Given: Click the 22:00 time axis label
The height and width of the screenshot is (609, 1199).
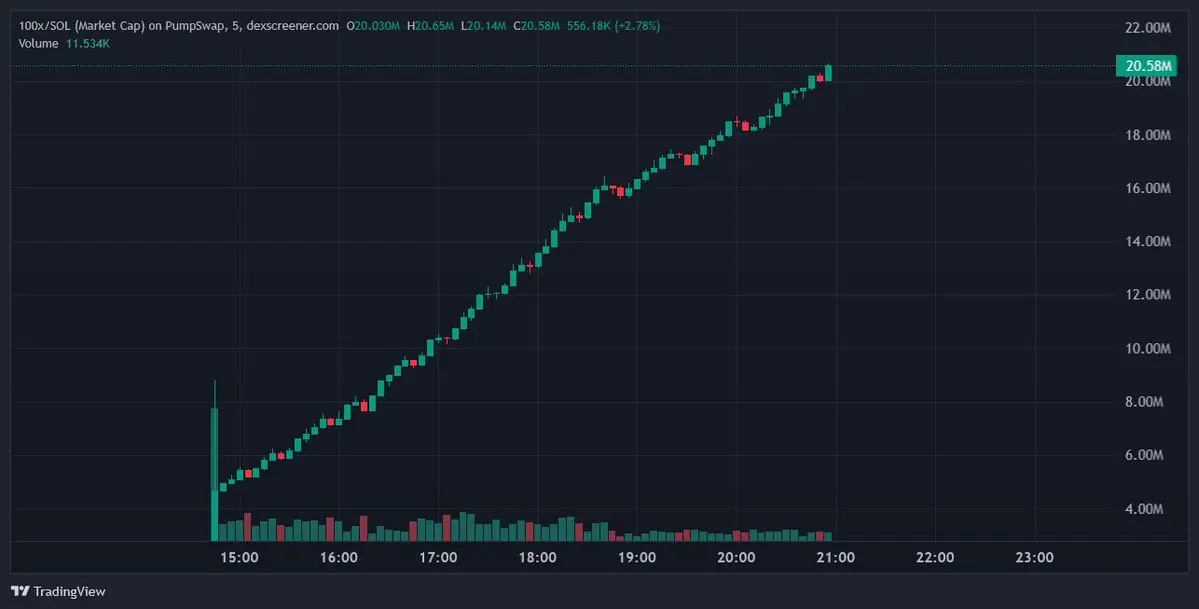Looking at the screenshot, I should pos(935,558).
